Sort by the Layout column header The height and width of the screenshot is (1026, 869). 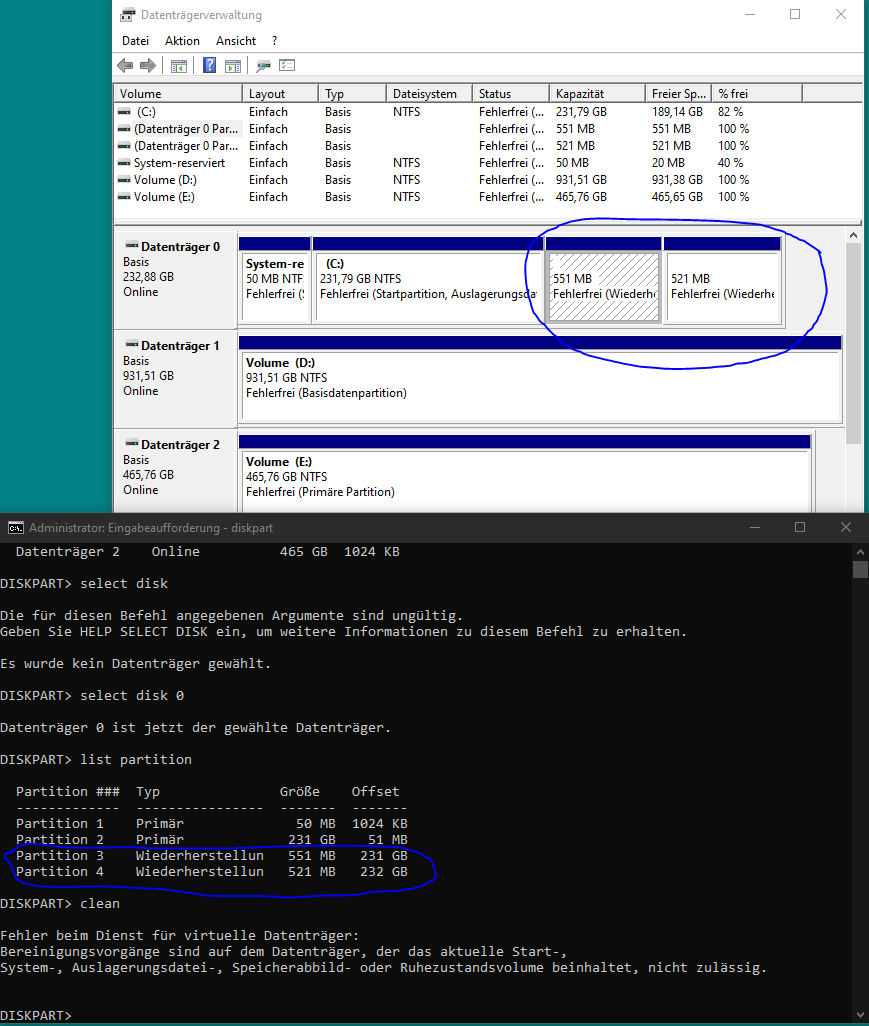[280, 94]
